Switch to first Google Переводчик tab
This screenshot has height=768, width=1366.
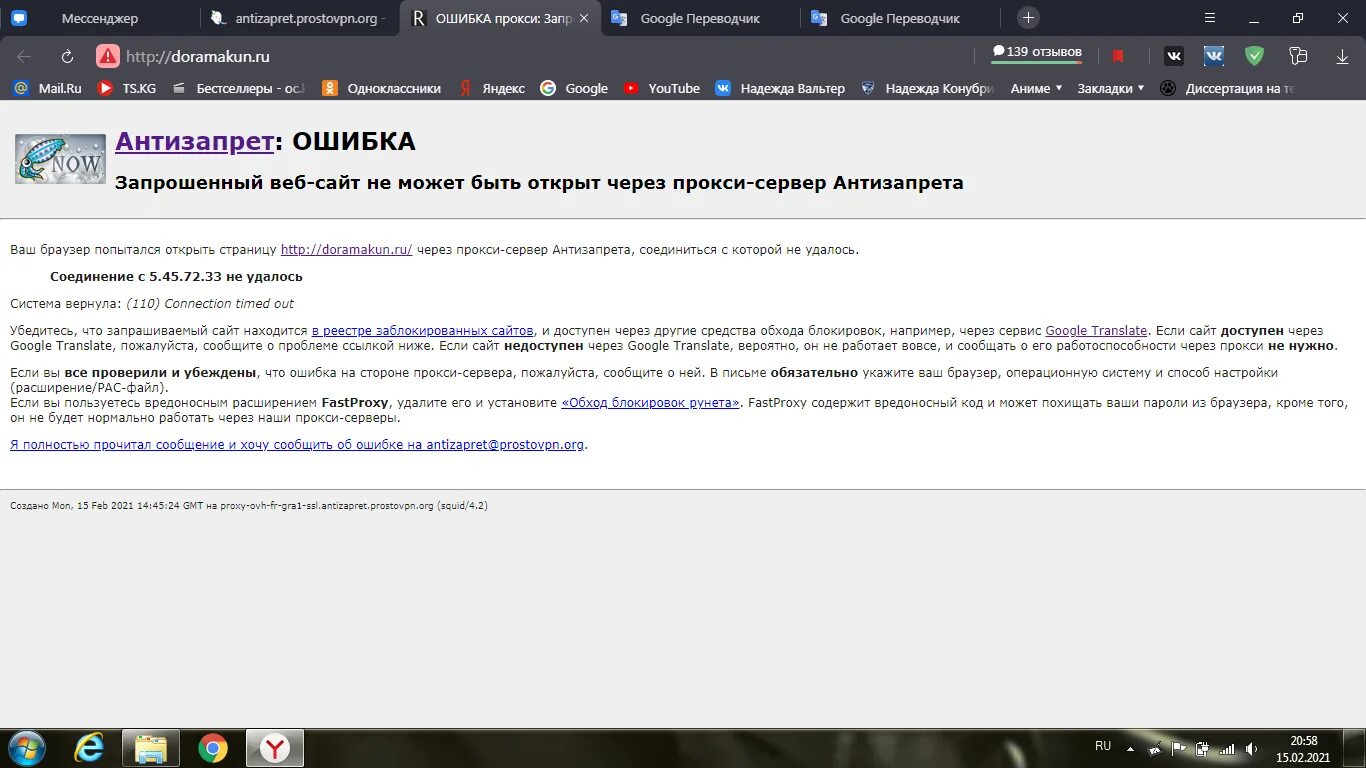[700, 18]
